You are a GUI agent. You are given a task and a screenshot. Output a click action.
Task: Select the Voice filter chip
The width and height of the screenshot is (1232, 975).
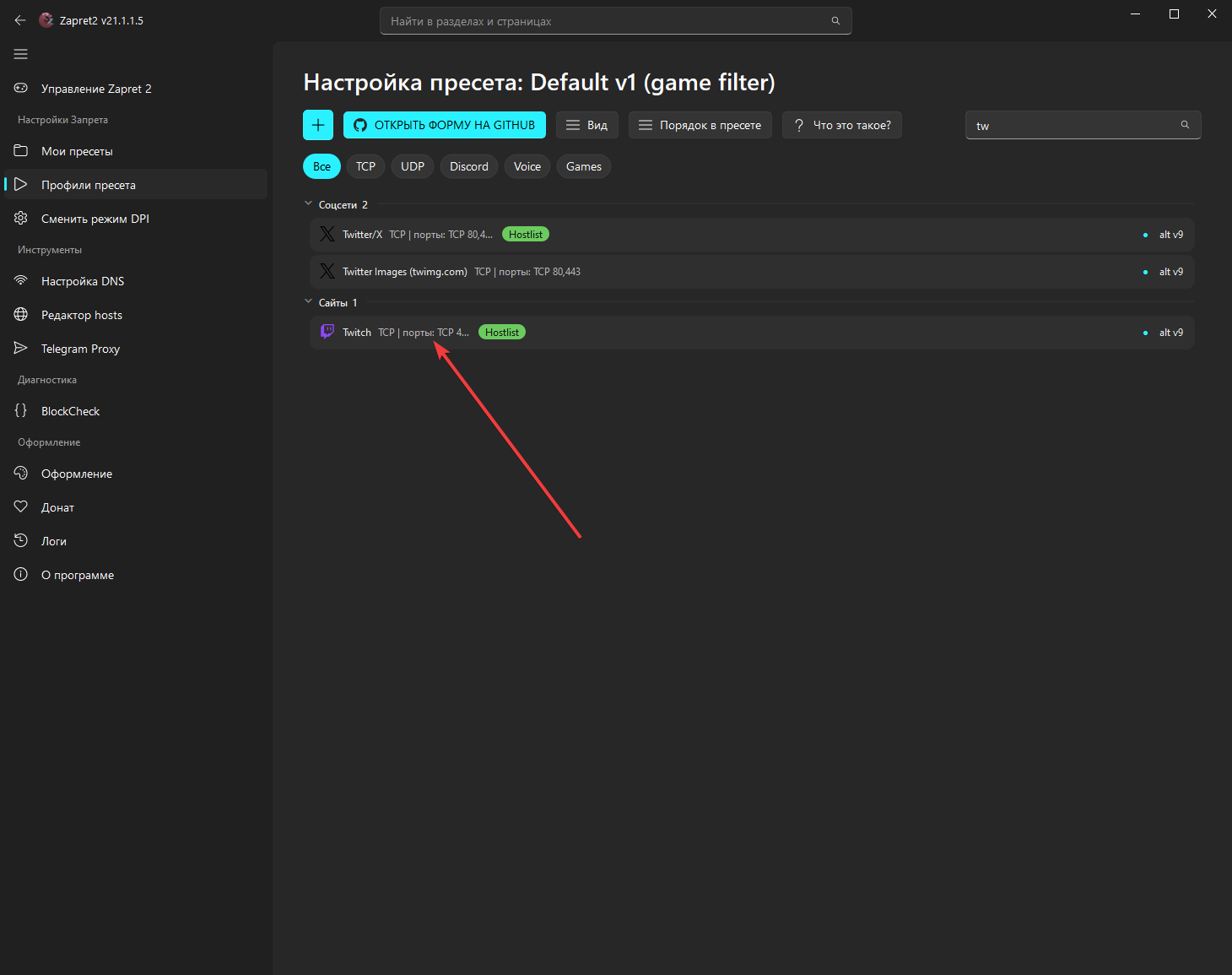pos(527,166)
